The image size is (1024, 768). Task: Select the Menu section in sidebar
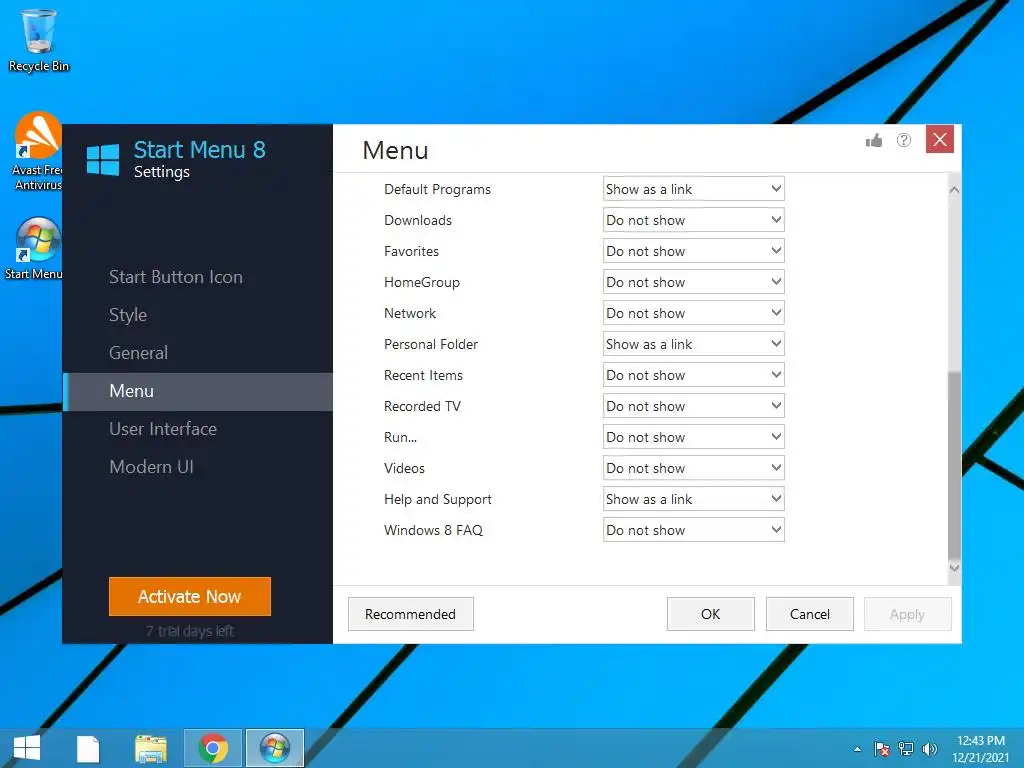(x=198, y=392)
